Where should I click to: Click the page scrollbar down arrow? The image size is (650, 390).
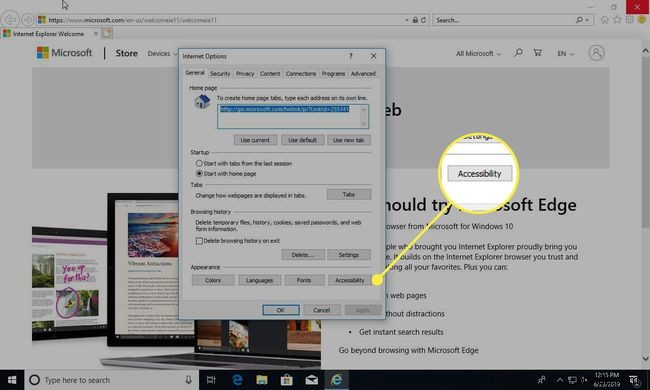click(645, 359)
